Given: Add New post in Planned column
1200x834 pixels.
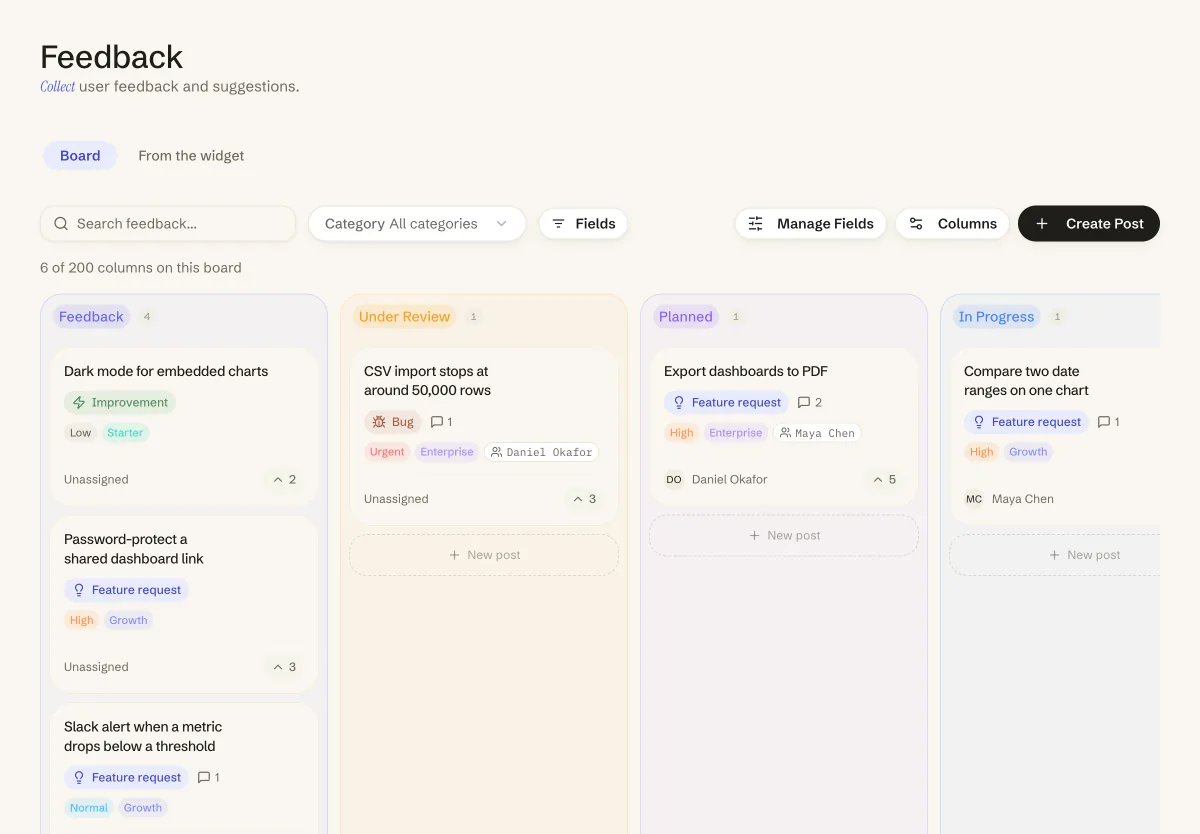Looking at the screenshot, I should pos(784,536).
